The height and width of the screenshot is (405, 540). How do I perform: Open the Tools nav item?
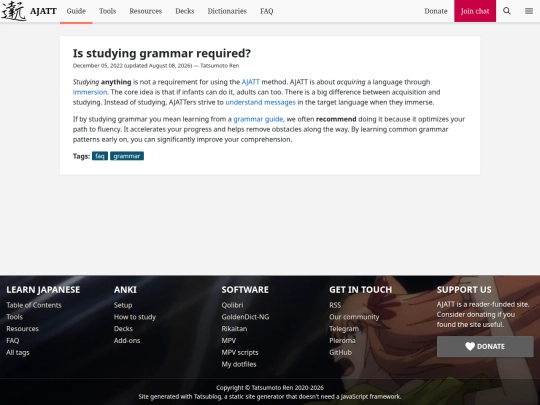[x=107, y=11]
